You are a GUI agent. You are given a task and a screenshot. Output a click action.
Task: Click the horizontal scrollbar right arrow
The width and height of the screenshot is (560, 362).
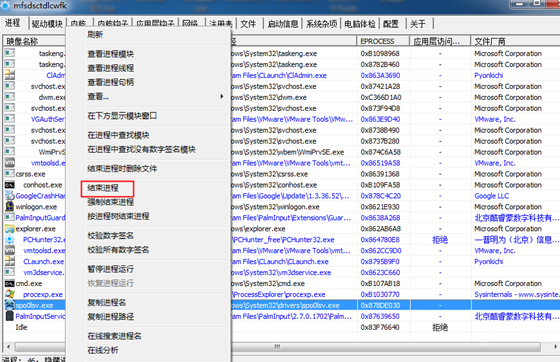555,346
